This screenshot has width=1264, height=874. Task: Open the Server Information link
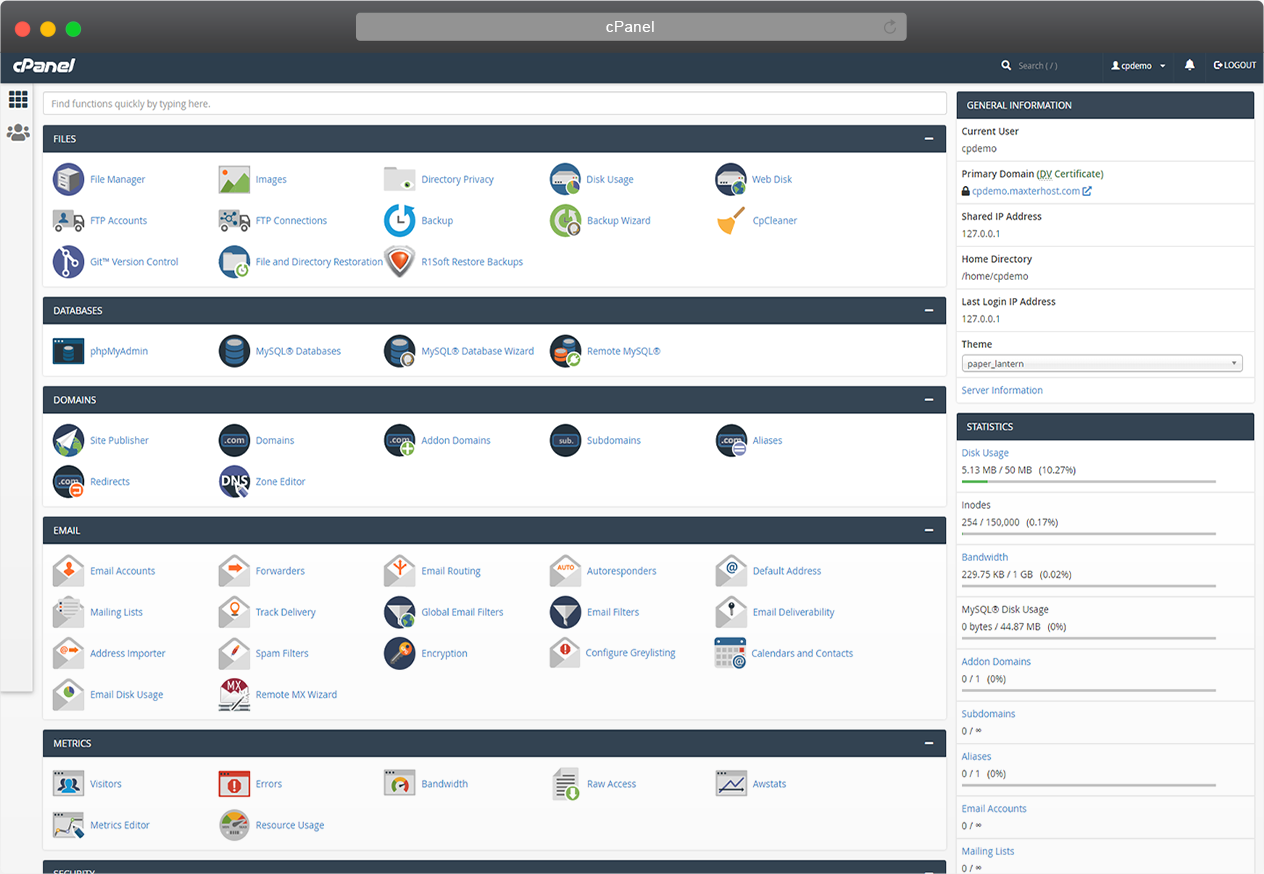(x=1001, y=390)
